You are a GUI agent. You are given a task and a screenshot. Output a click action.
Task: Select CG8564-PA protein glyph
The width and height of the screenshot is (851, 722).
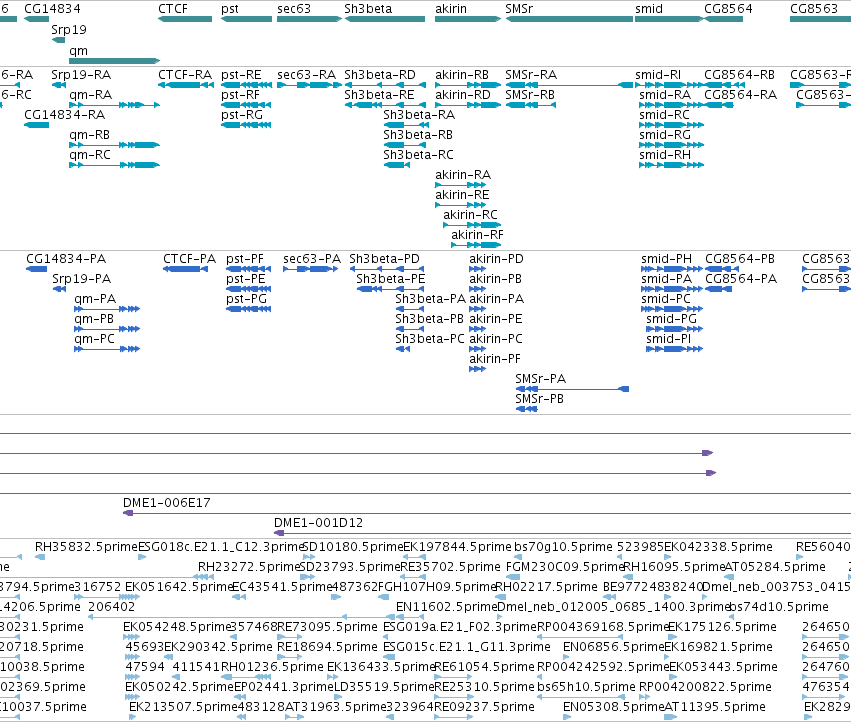click(x=719, y=289)
